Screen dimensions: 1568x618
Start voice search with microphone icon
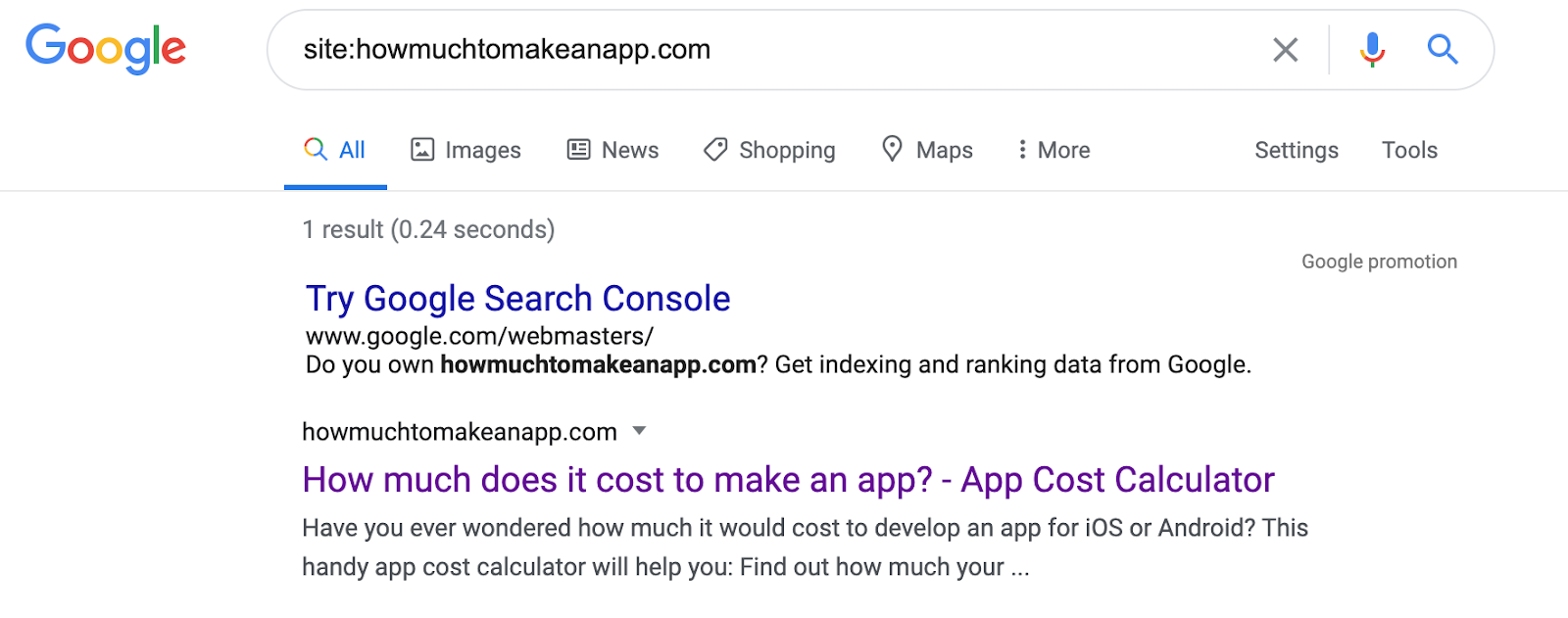point(1372,49)
